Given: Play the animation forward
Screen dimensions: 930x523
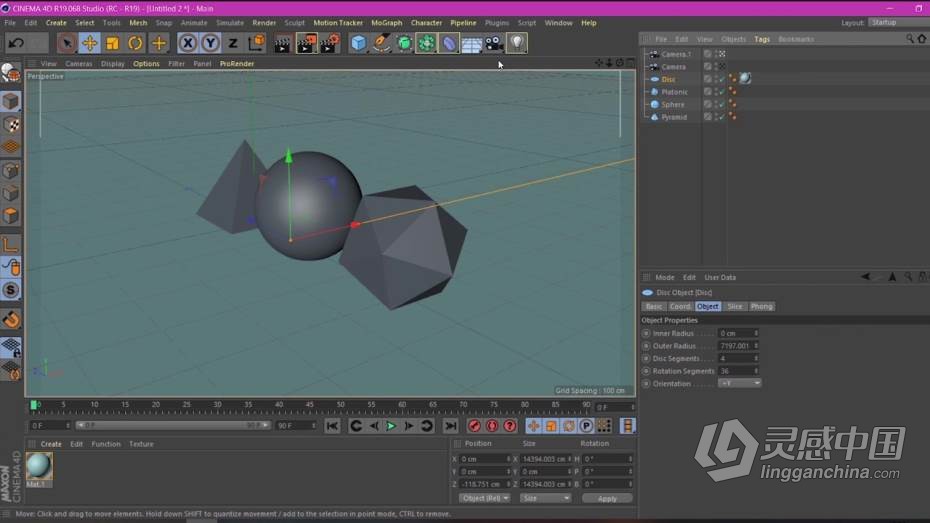Looking at the screenshot, I should click(x=391, y=426).
